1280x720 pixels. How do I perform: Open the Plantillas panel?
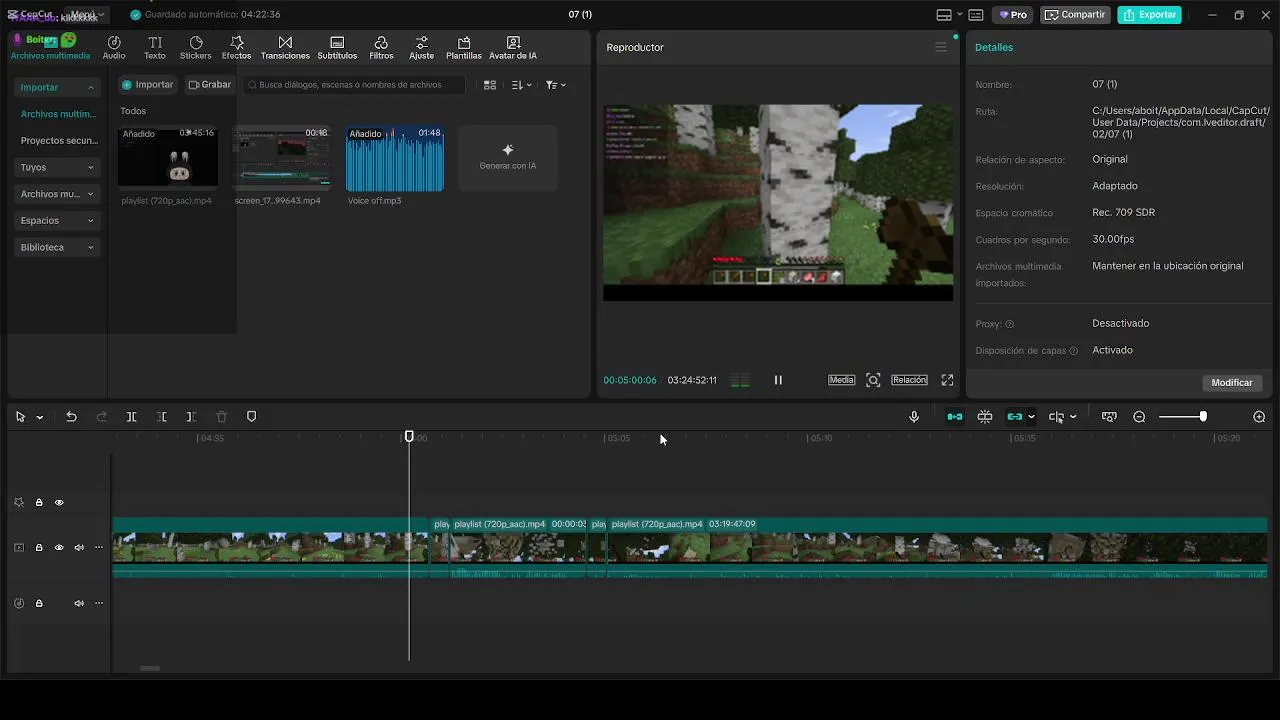[x=464, y=48]
